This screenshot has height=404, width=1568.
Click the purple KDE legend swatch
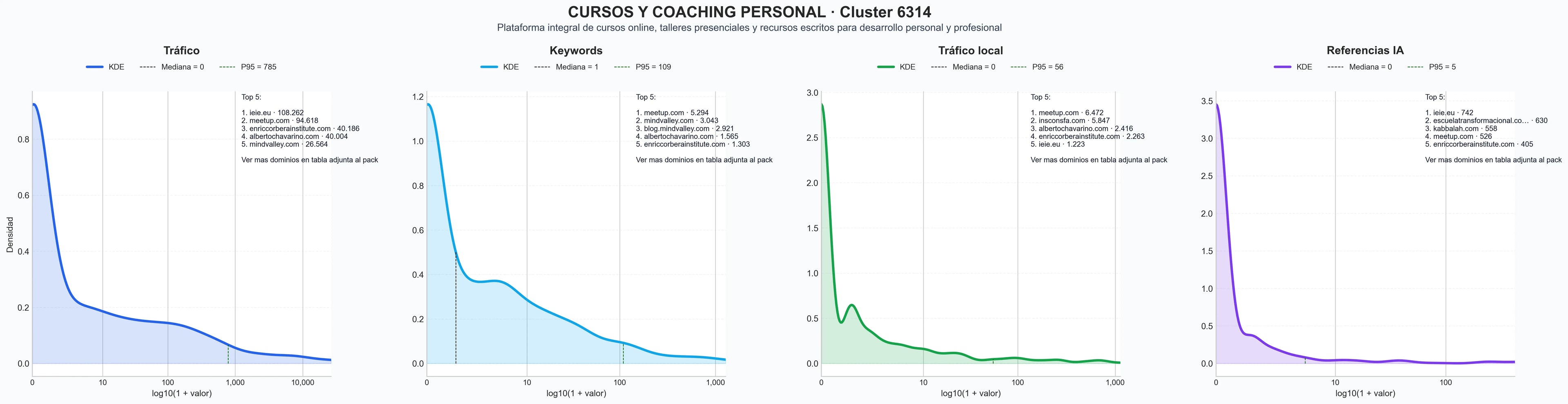pyautogui.click(x=1283, y=67)
